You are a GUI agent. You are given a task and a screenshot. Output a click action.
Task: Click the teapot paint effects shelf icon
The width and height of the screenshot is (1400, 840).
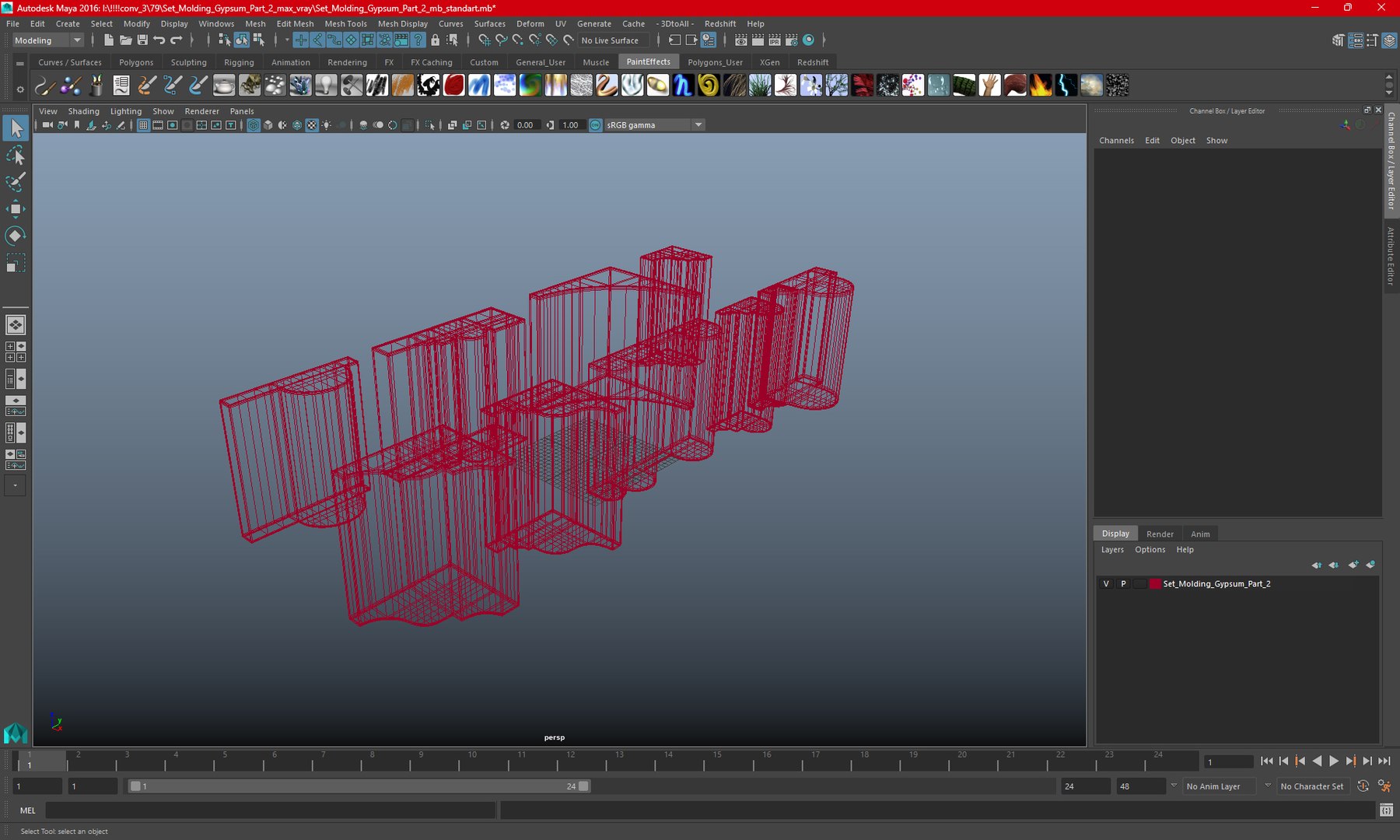tap(224, 85)
